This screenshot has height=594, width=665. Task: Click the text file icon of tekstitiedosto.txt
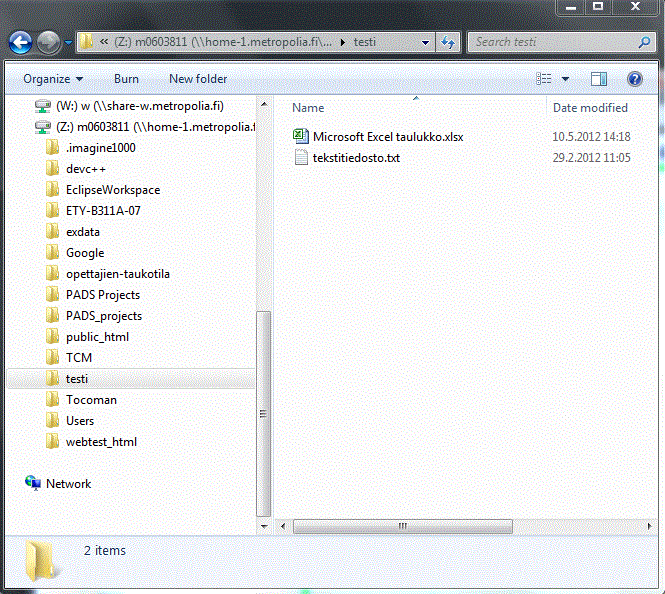point(301,157)
